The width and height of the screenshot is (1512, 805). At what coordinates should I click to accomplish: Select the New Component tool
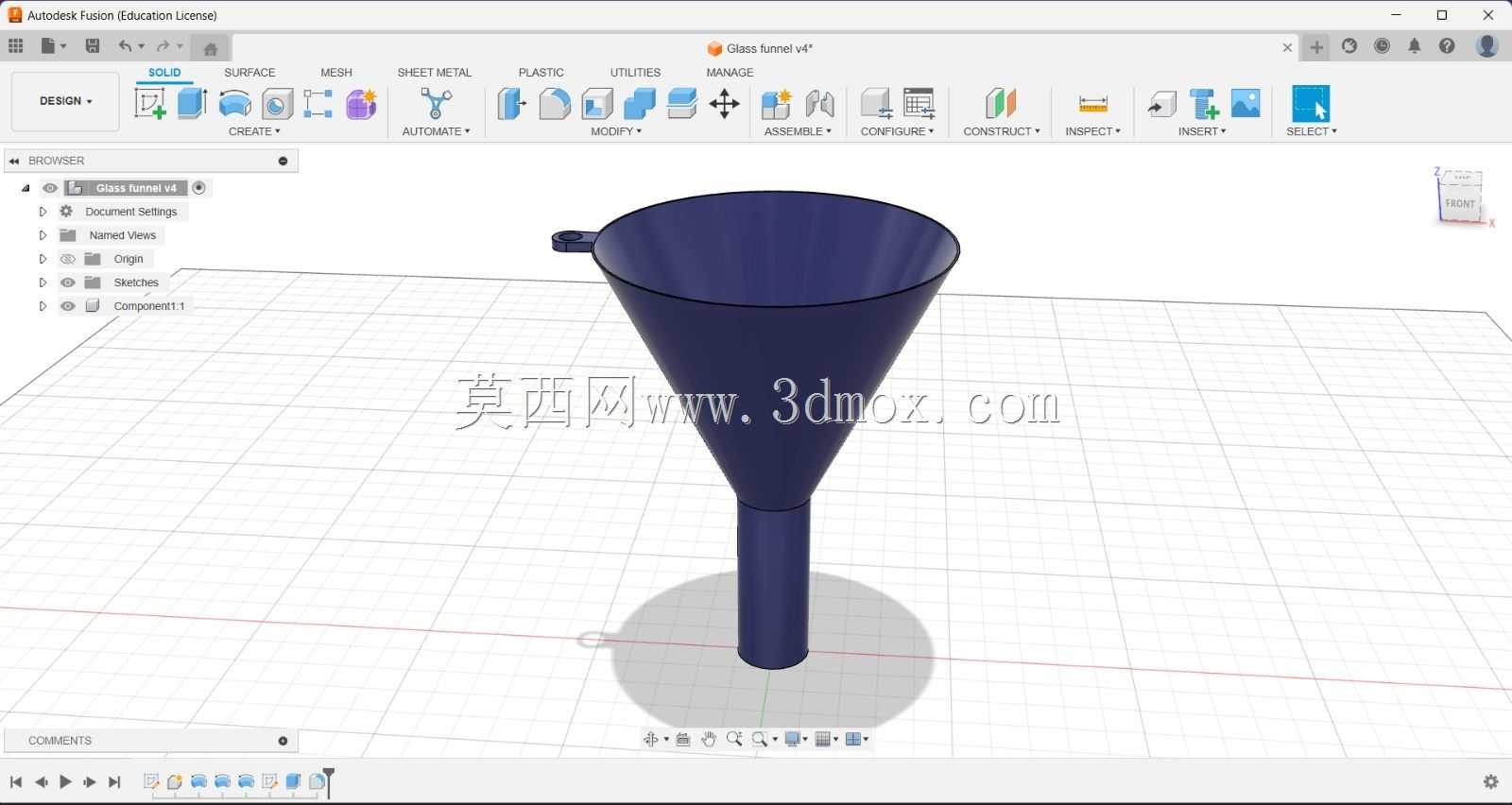tap(776, 104)
